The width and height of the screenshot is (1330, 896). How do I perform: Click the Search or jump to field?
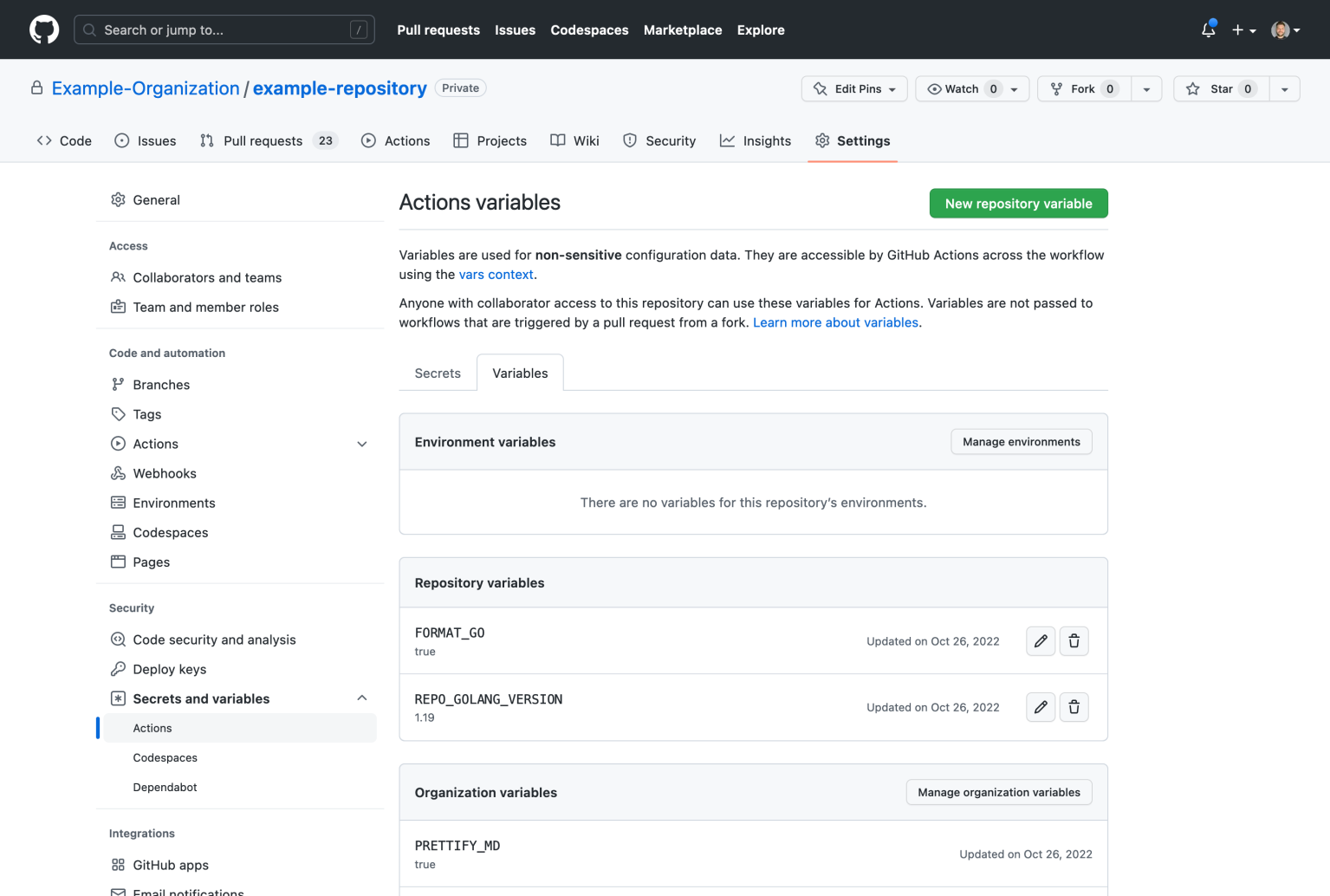tap(224, 29)
